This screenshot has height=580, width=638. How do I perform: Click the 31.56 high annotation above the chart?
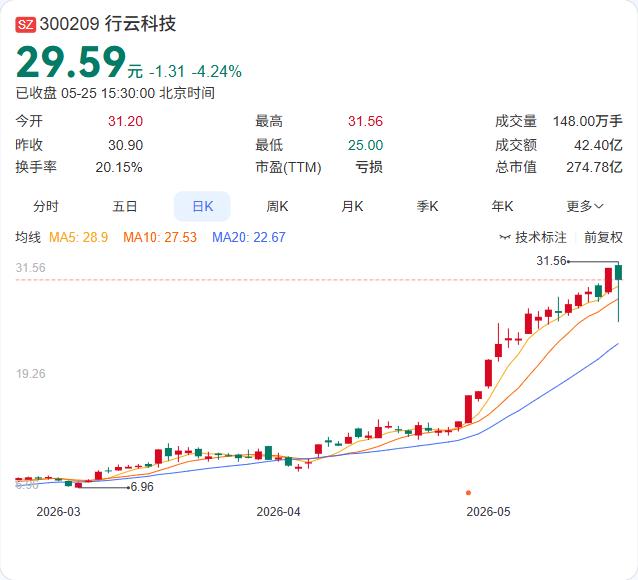point(551,260)
